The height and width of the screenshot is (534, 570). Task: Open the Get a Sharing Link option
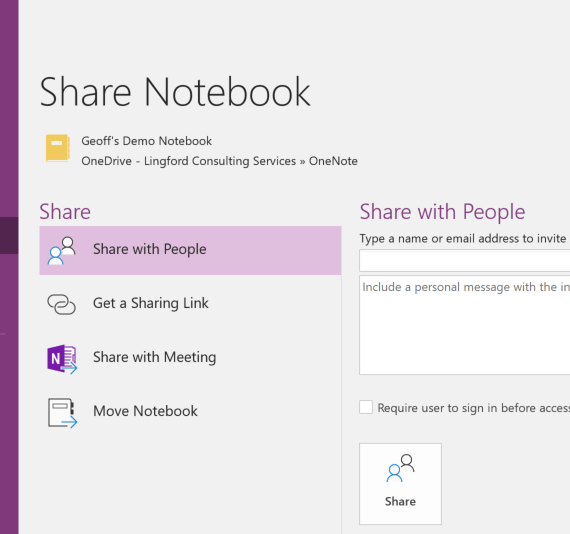190,304
